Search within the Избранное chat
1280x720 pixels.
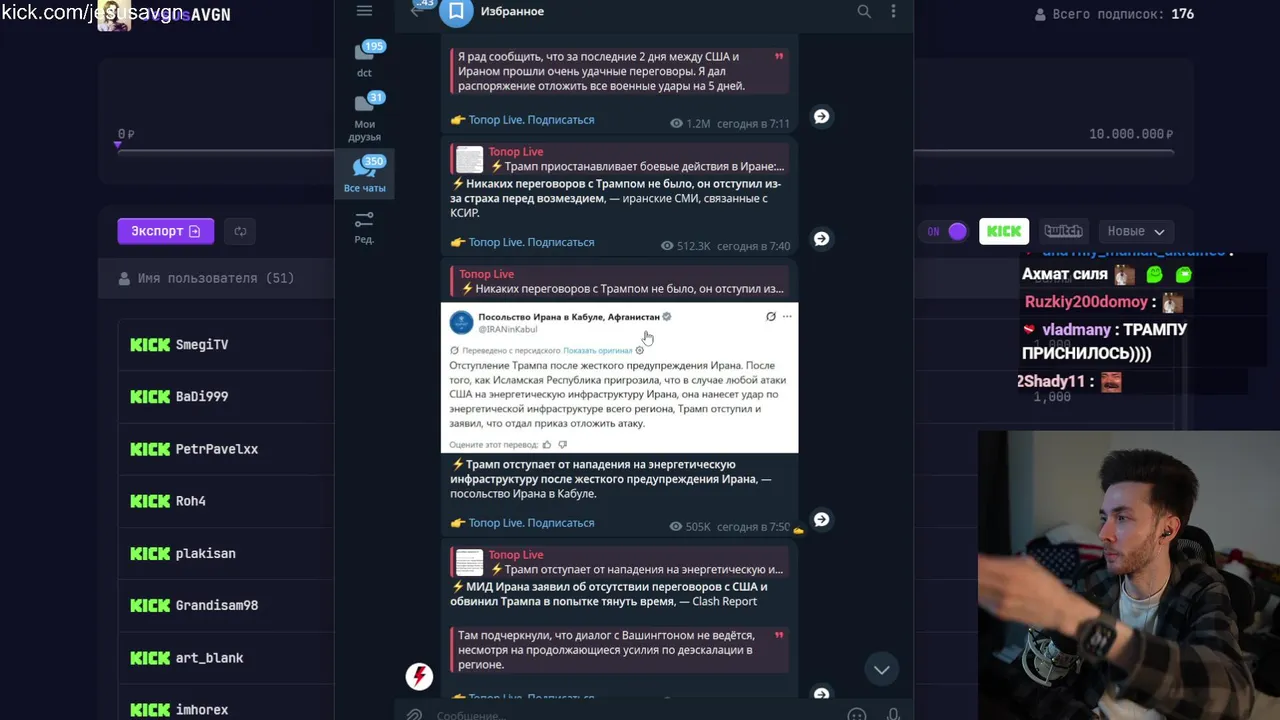864,11
